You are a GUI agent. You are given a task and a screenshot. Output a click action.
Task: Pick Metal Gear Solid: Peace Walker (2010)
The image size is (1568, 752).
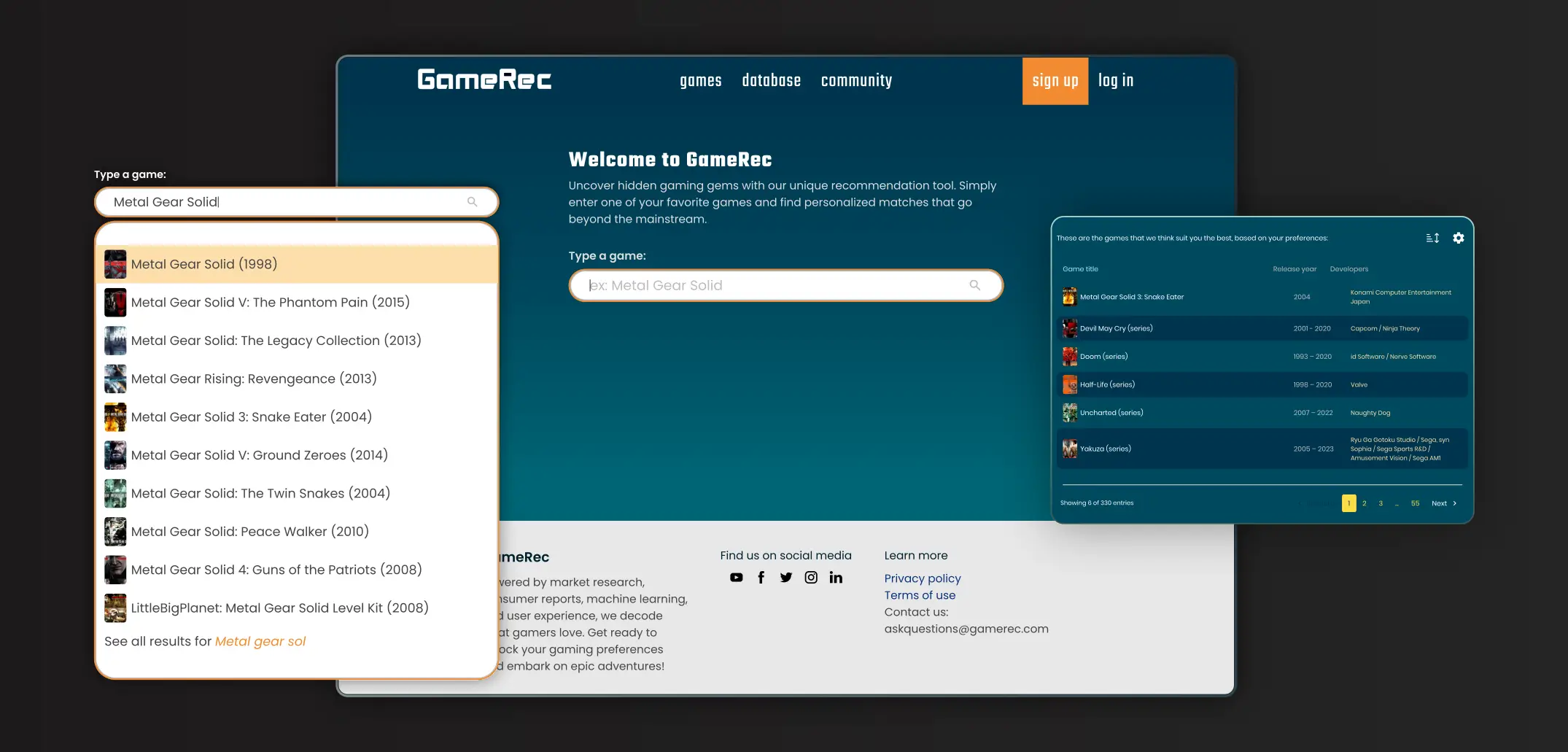click(297, 532)
